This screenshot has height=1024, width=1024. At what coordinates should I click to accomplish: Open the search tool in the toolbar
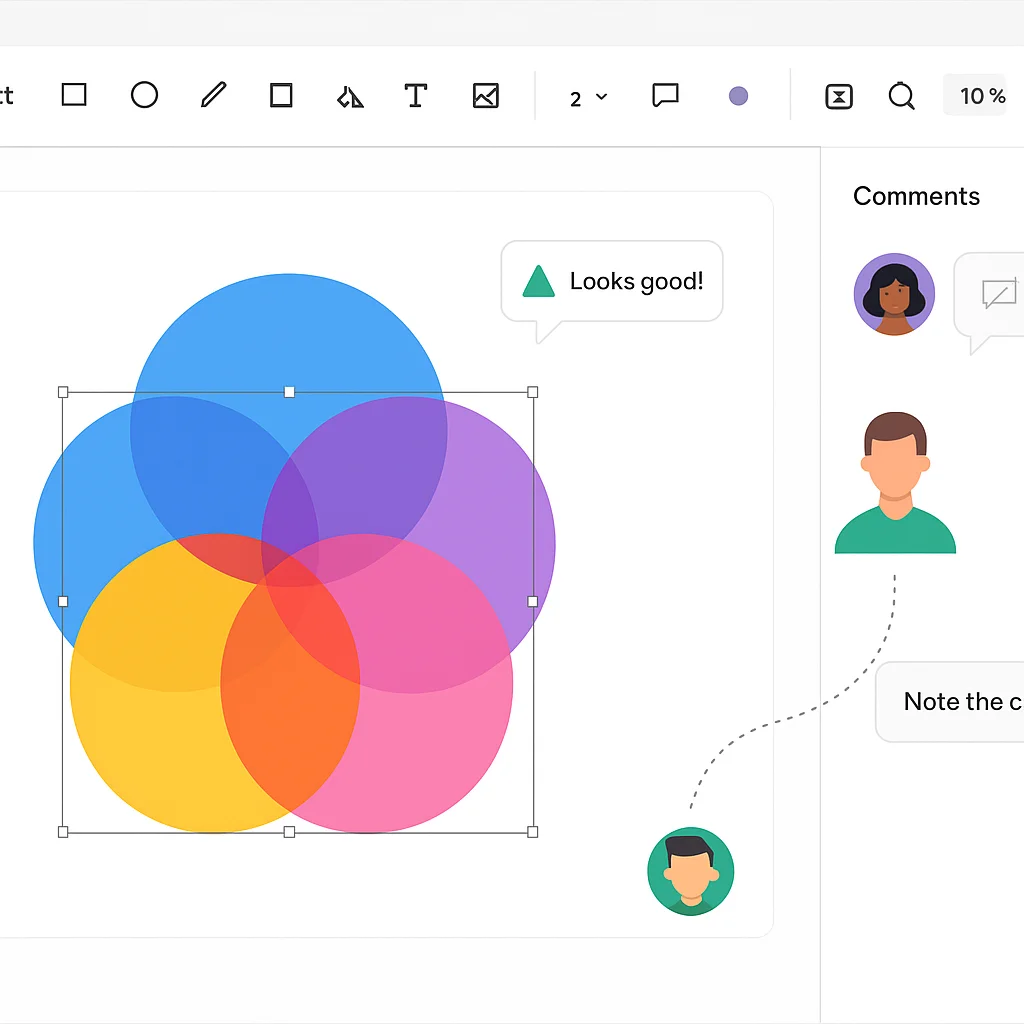click(x=901, y=96)
